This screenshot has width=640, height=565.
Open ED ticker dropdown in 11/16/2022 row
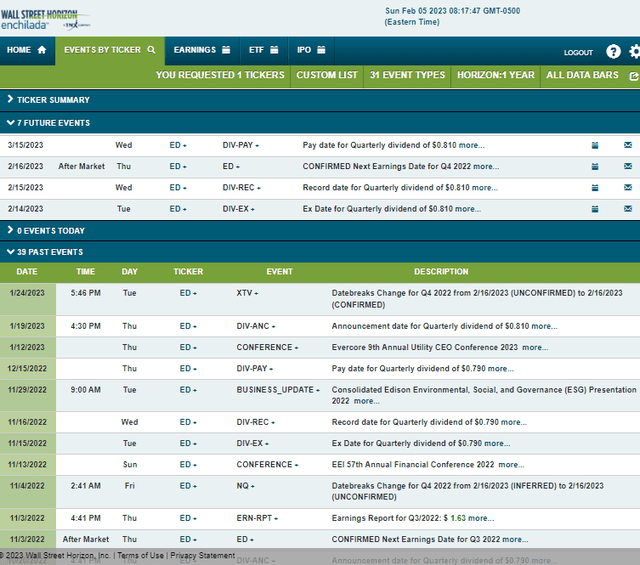click(x=188, y=422)
